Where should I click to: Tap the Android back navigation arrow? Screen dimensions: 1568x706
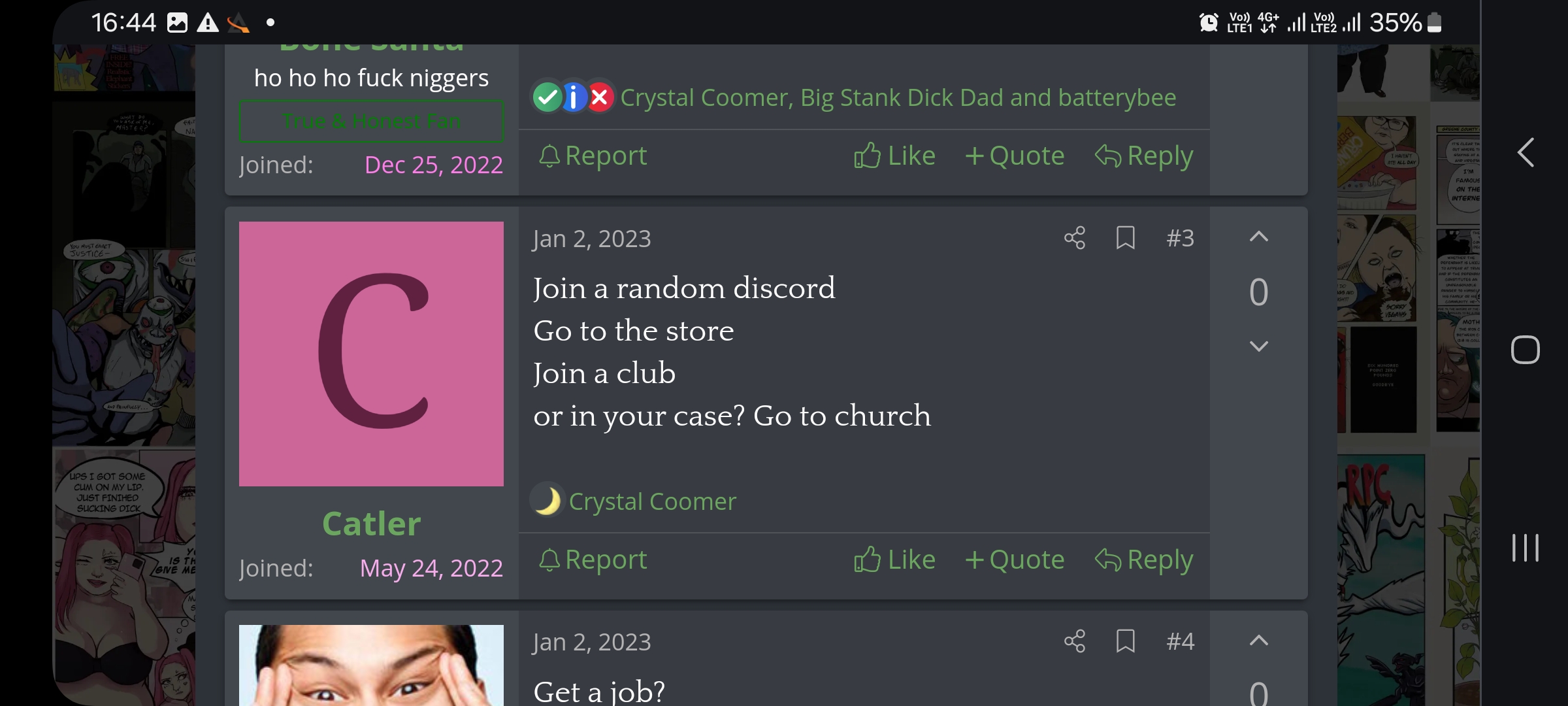click(x=1526, y=152)
